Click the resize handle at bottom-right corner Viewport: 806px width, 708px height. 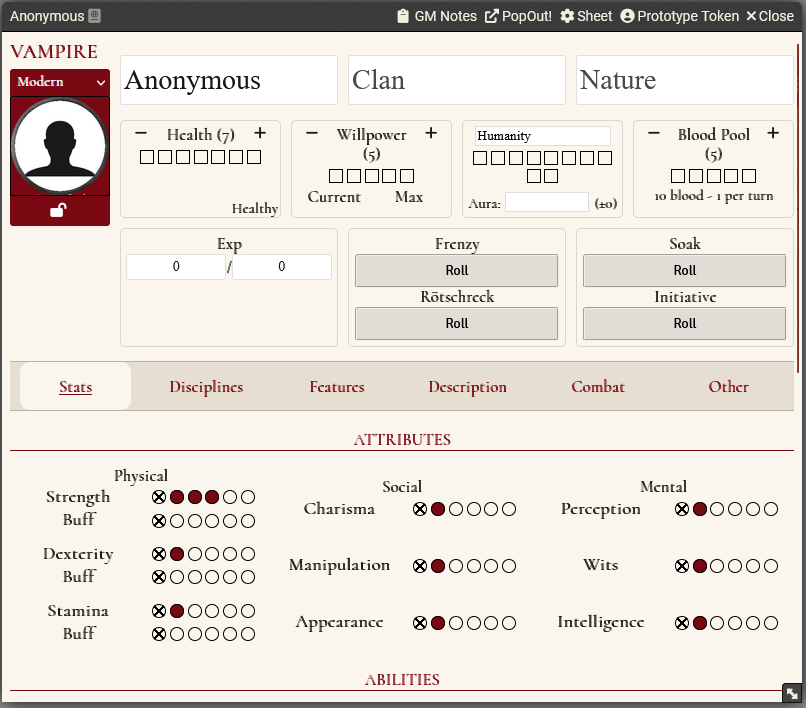[x=791, y=693]
